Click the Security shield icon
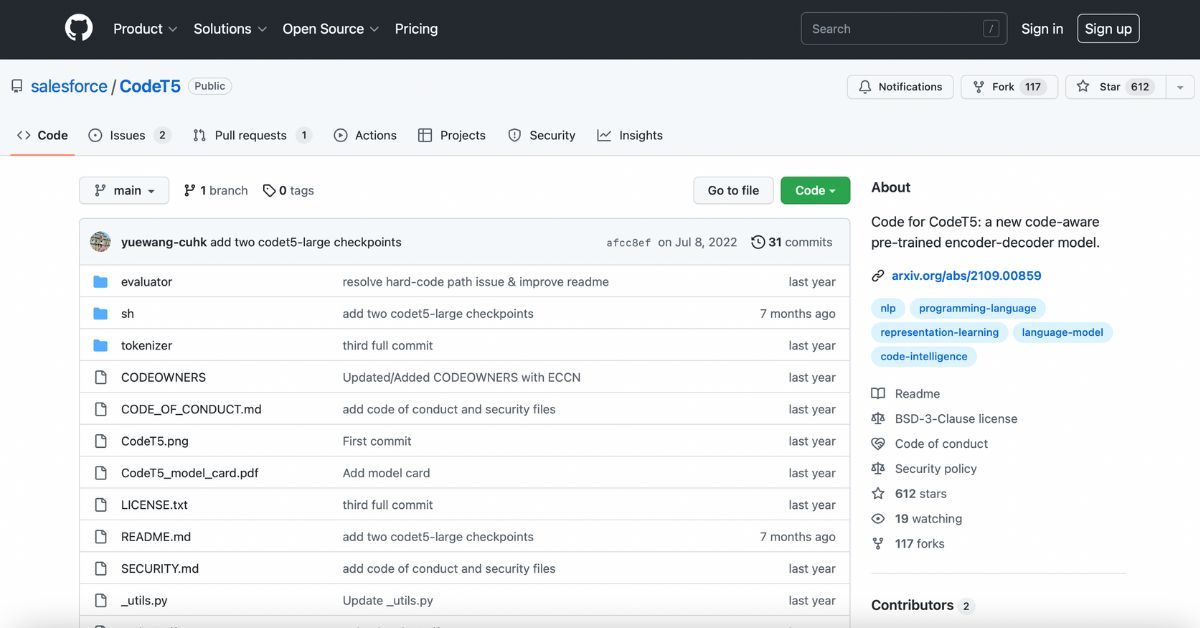1200x628 pixels. [x=513, y=134]
